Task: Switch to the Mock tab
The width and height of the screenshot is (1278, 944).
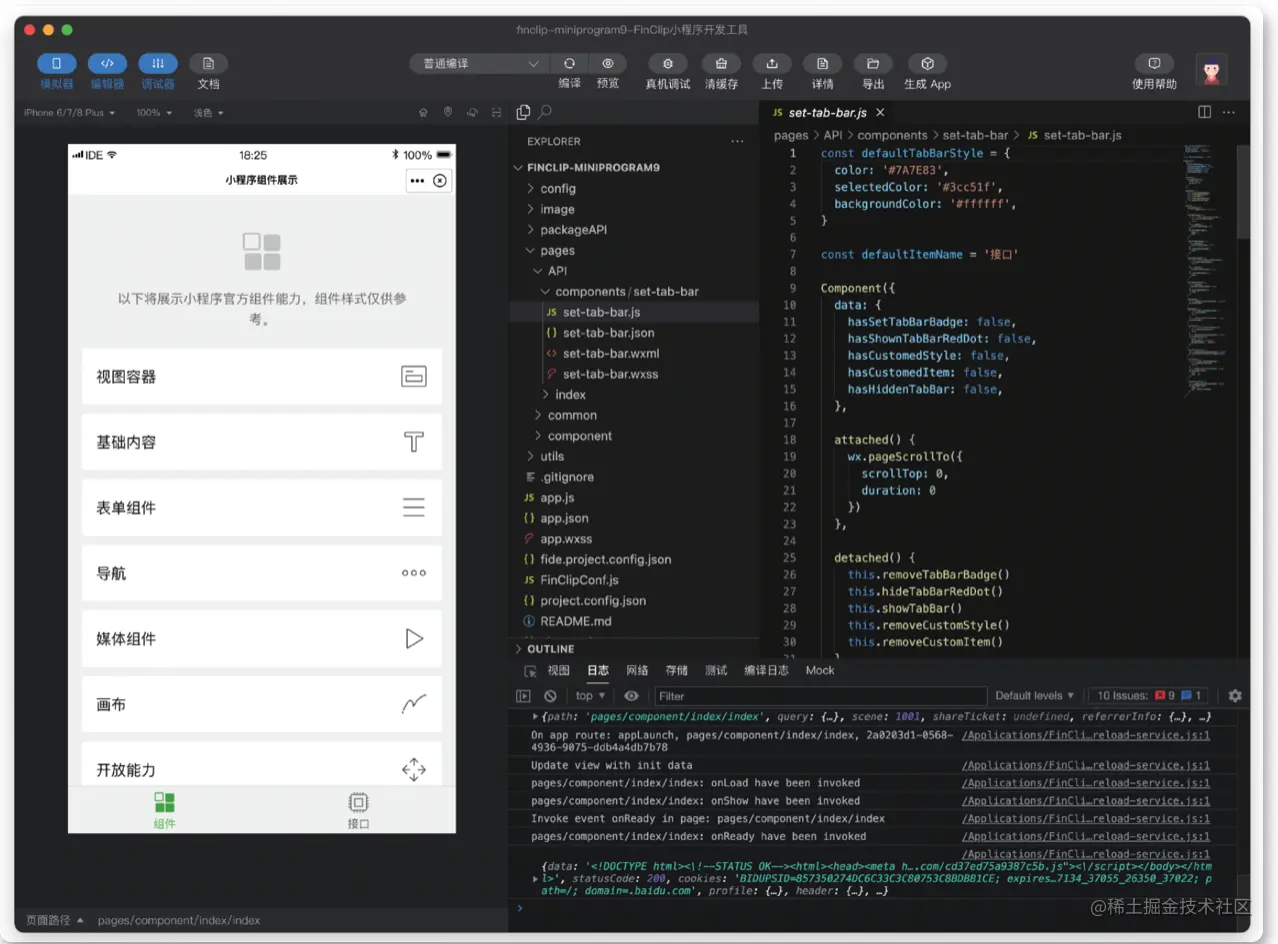Action: click(x=820, y=670)
